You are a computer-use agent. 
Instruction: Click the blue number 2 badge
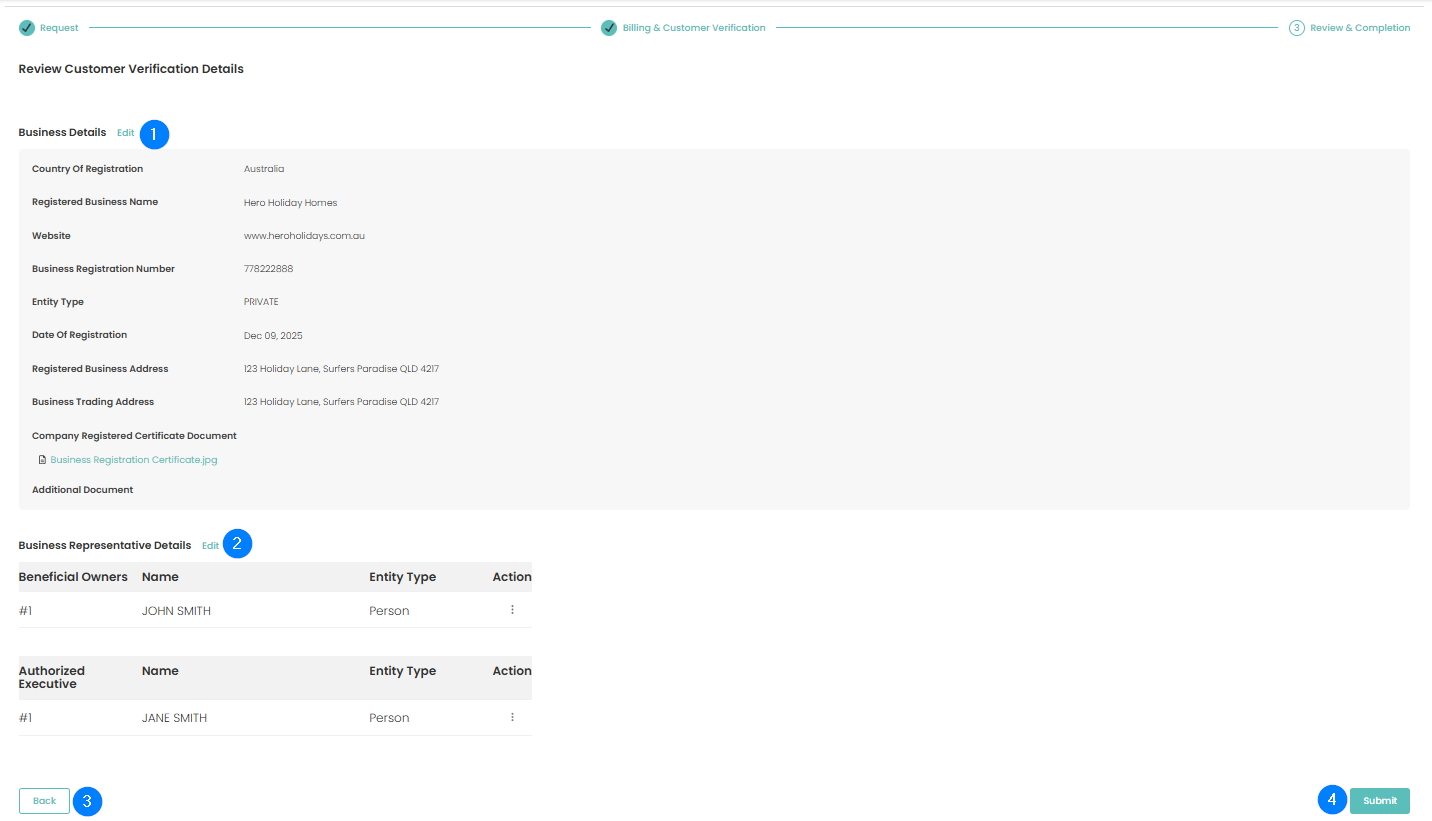pyautogui.click(x=237, y=544)
